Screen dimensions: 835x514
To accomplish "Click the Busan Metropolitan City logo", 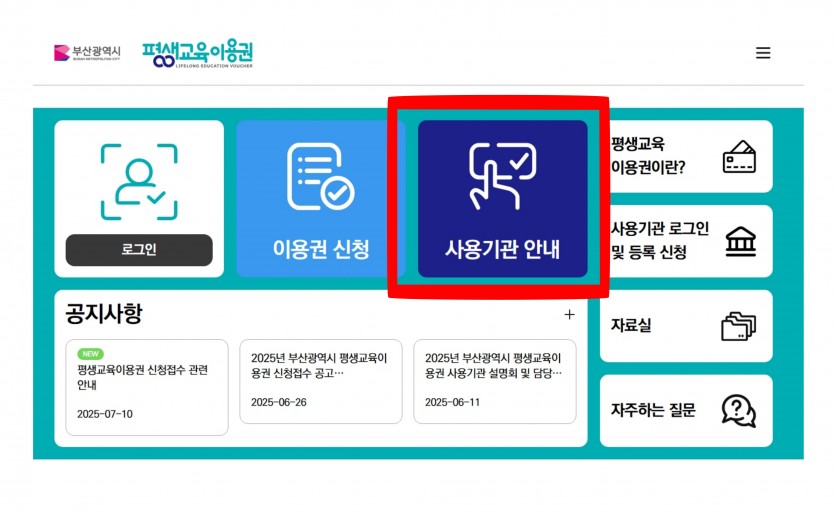I will tap(87, 53).
